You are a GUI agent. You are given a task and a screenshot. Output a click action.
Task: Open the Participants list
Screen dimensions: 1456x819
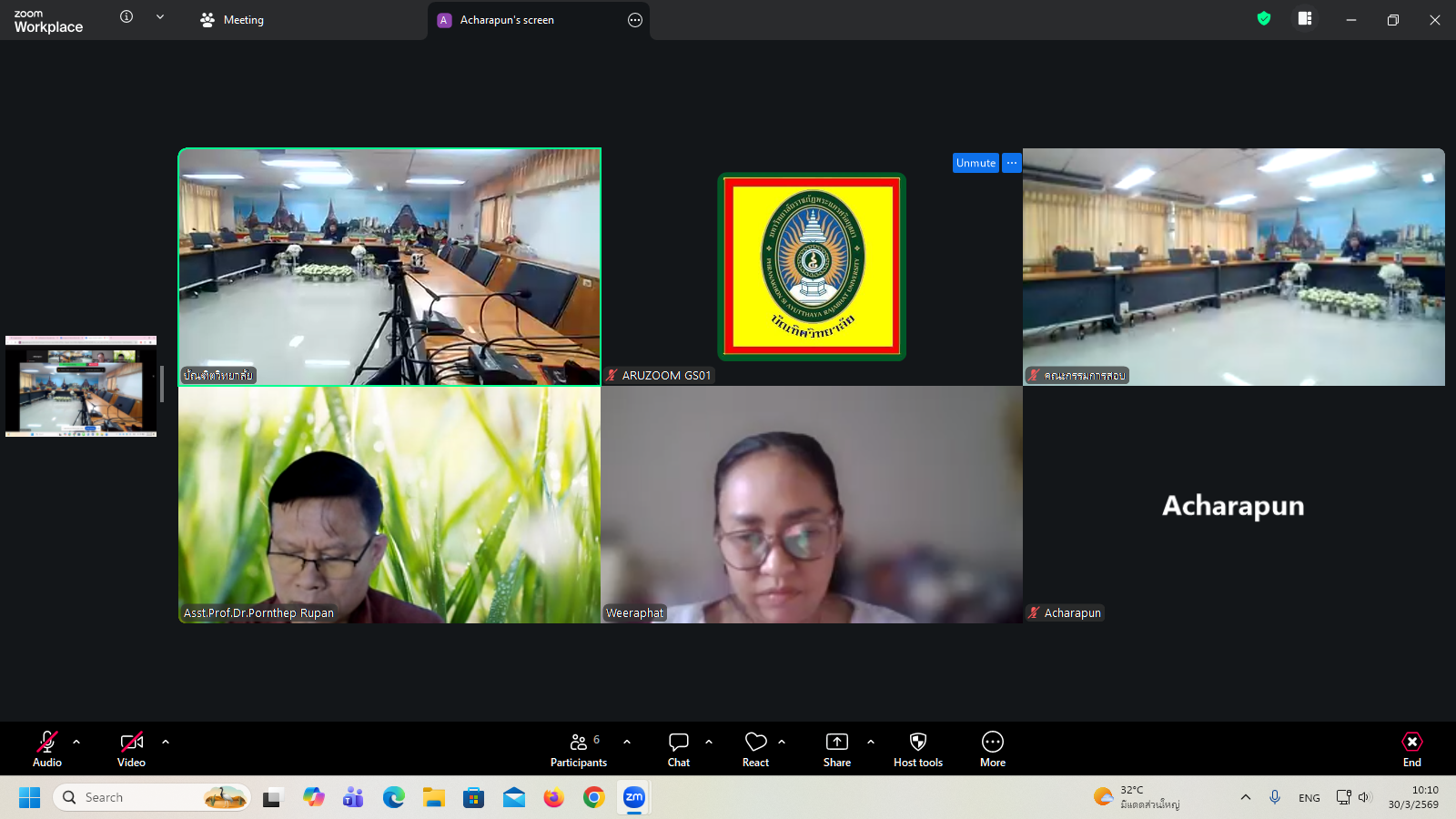coord(579,749)
